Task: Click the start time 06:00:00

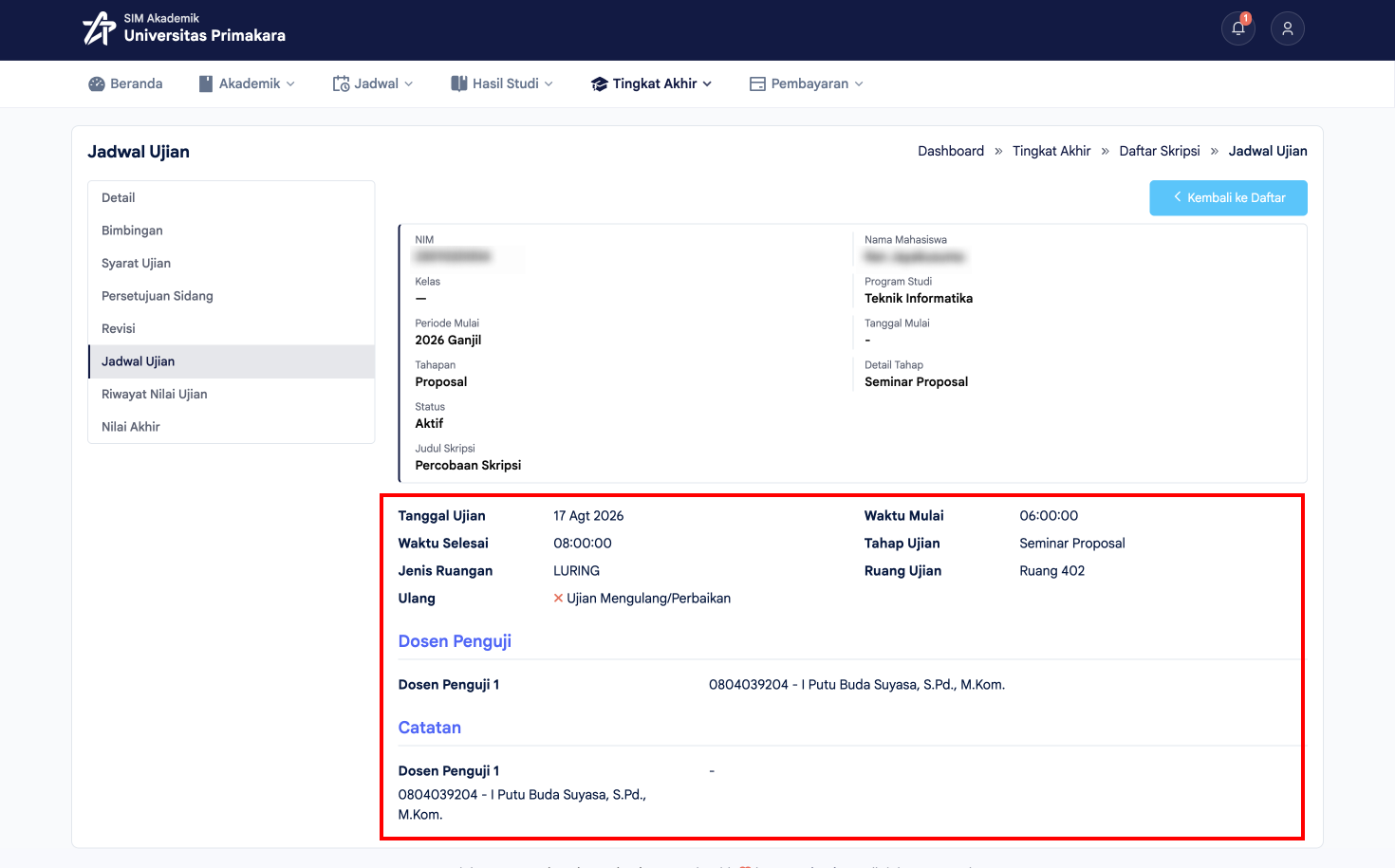Action: pos(1049,516)
